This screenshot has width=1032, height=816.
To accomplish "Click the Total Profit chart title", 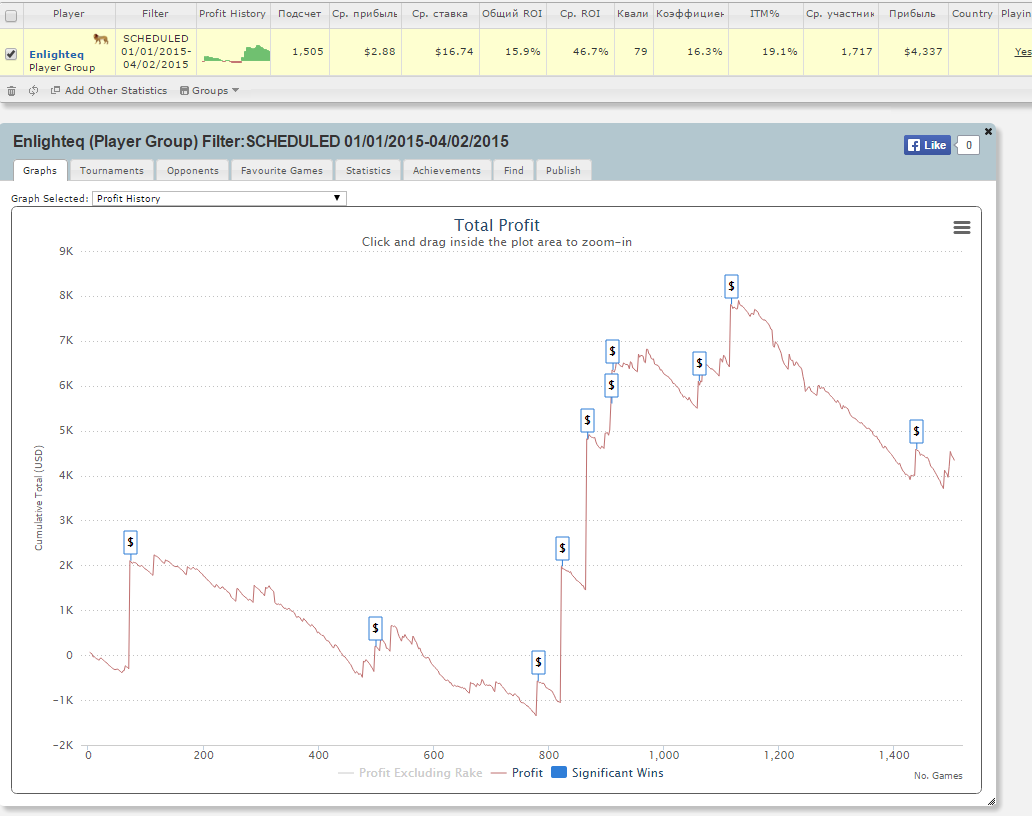I will (497, 226).
